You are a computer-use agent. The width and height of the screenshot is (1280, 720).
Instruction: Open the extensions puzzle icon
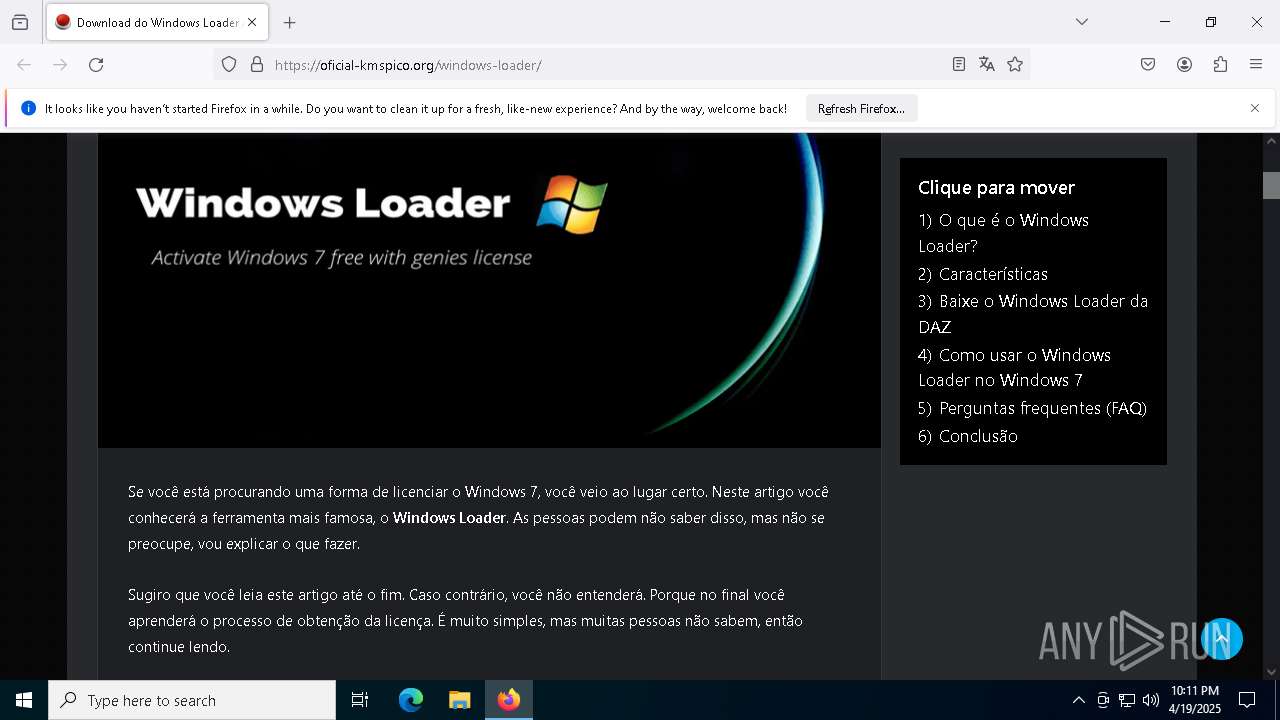click(1220, 65)
